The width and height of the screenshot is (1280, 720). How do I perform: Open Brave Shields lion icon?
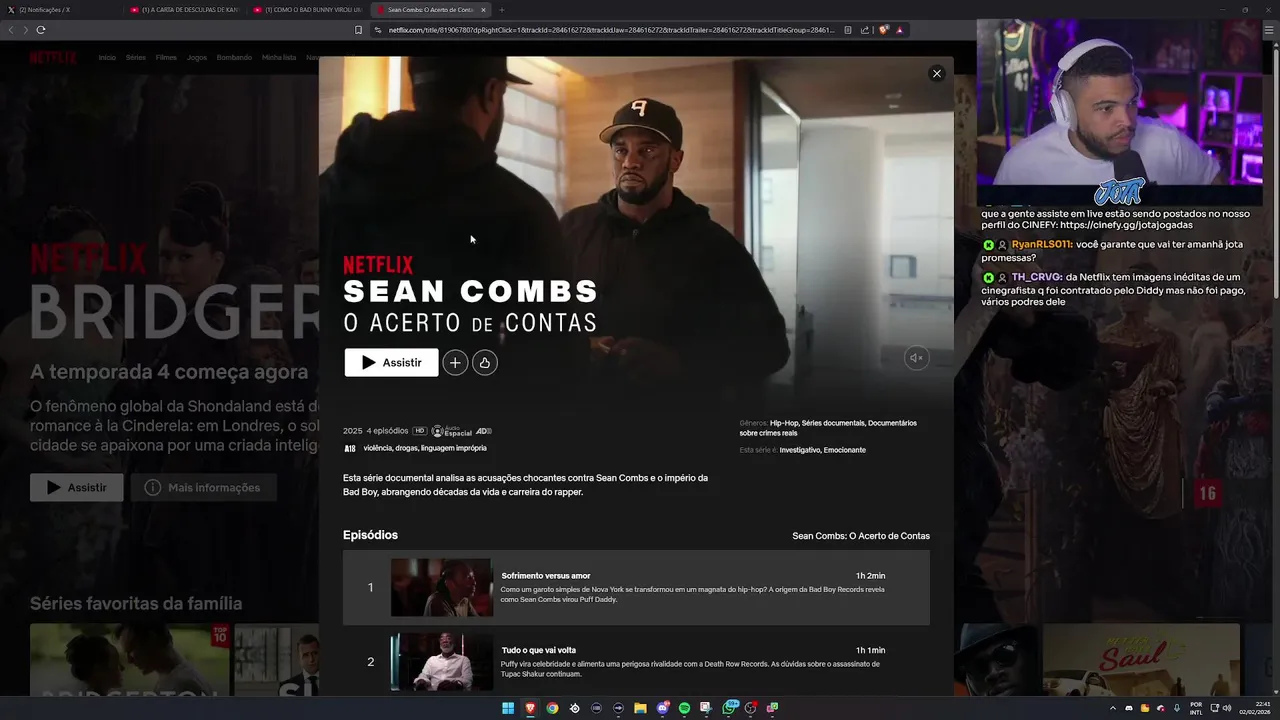(x=884, y=30)
